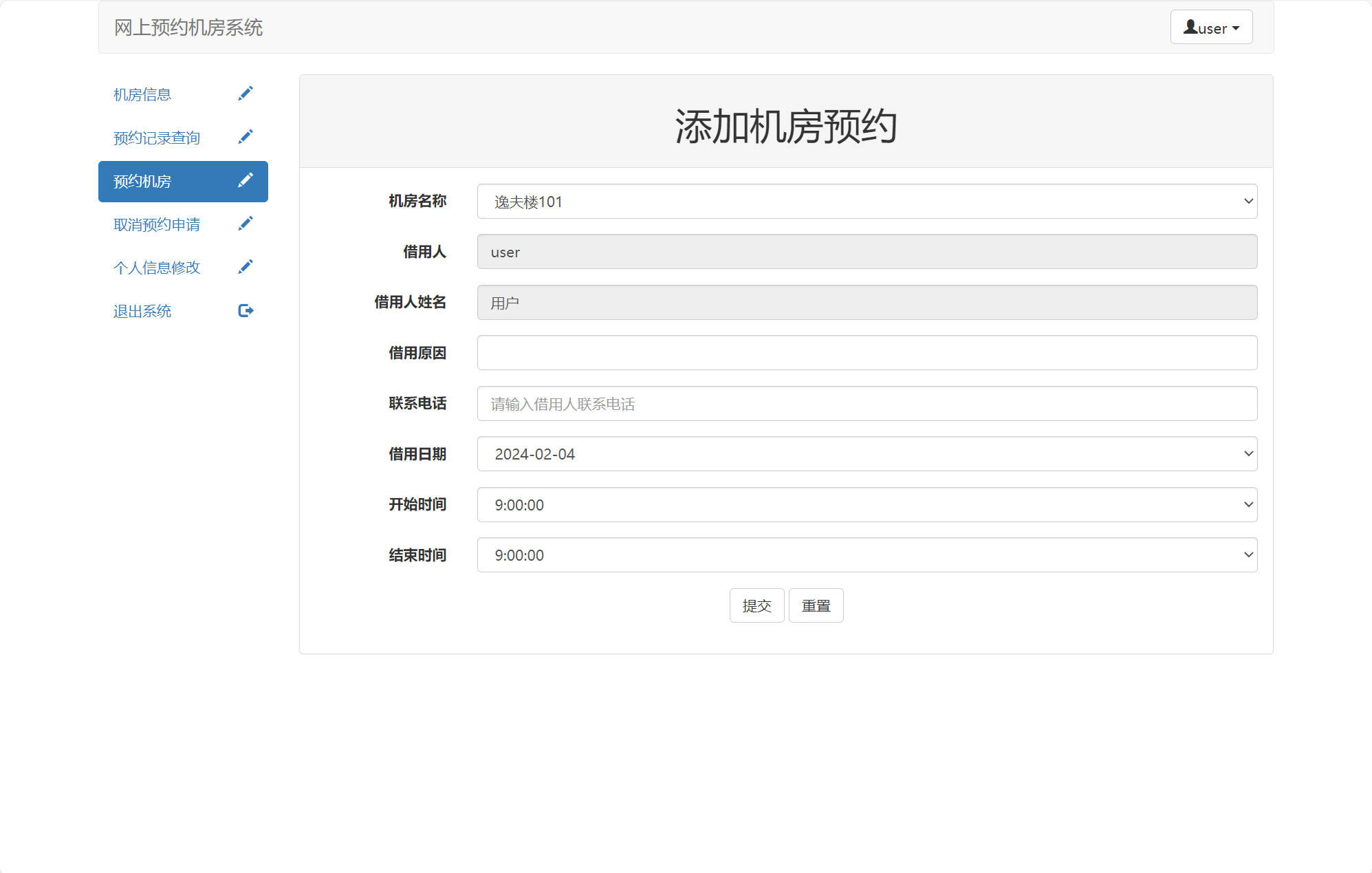Image resolution: width=1372 pixels, height=873 pixels.
Task: Click the 联系电话 phone input field
Action: pos(867,404)
